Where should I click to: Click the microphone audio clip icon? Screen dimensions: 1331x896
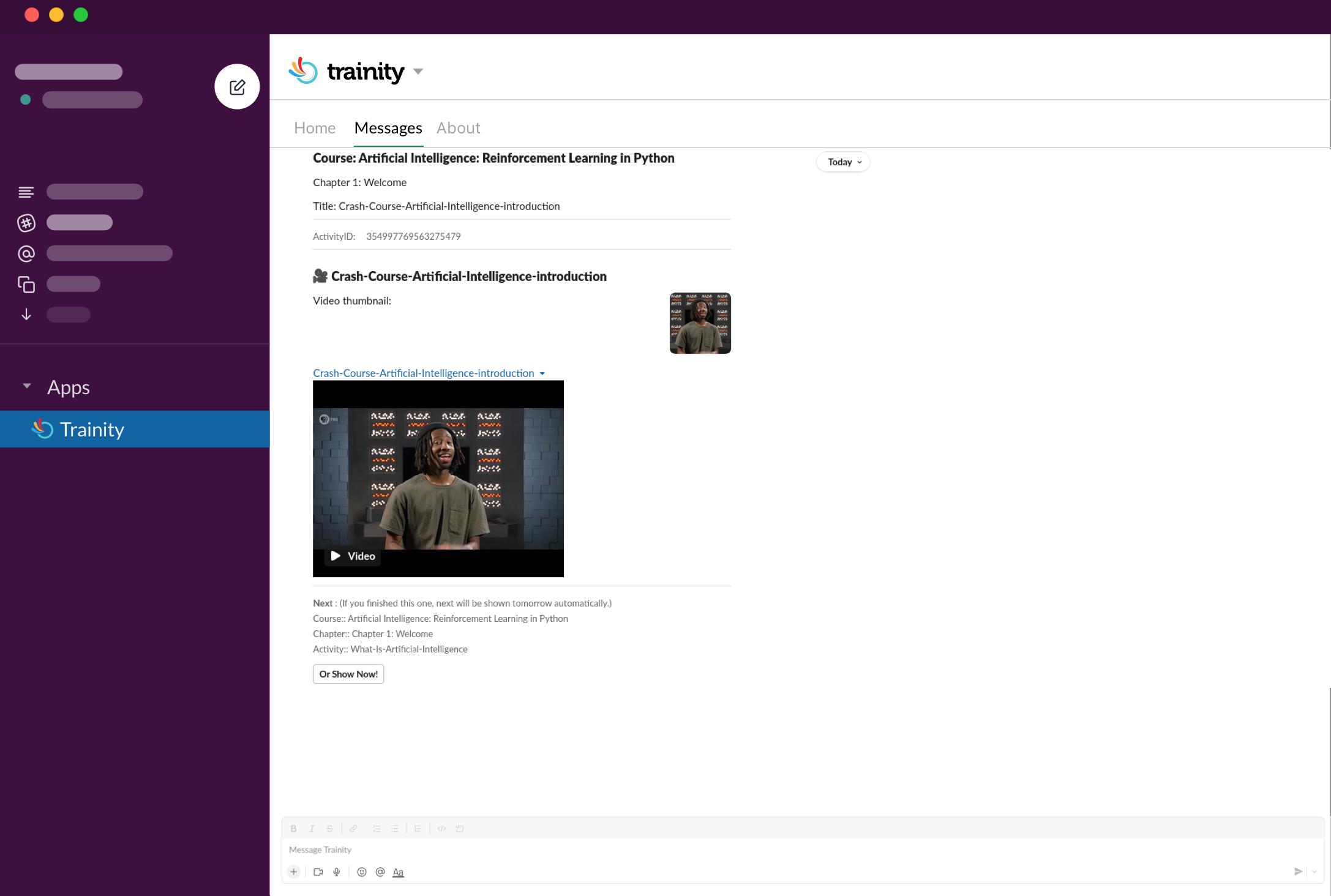(x=337, y=872)
